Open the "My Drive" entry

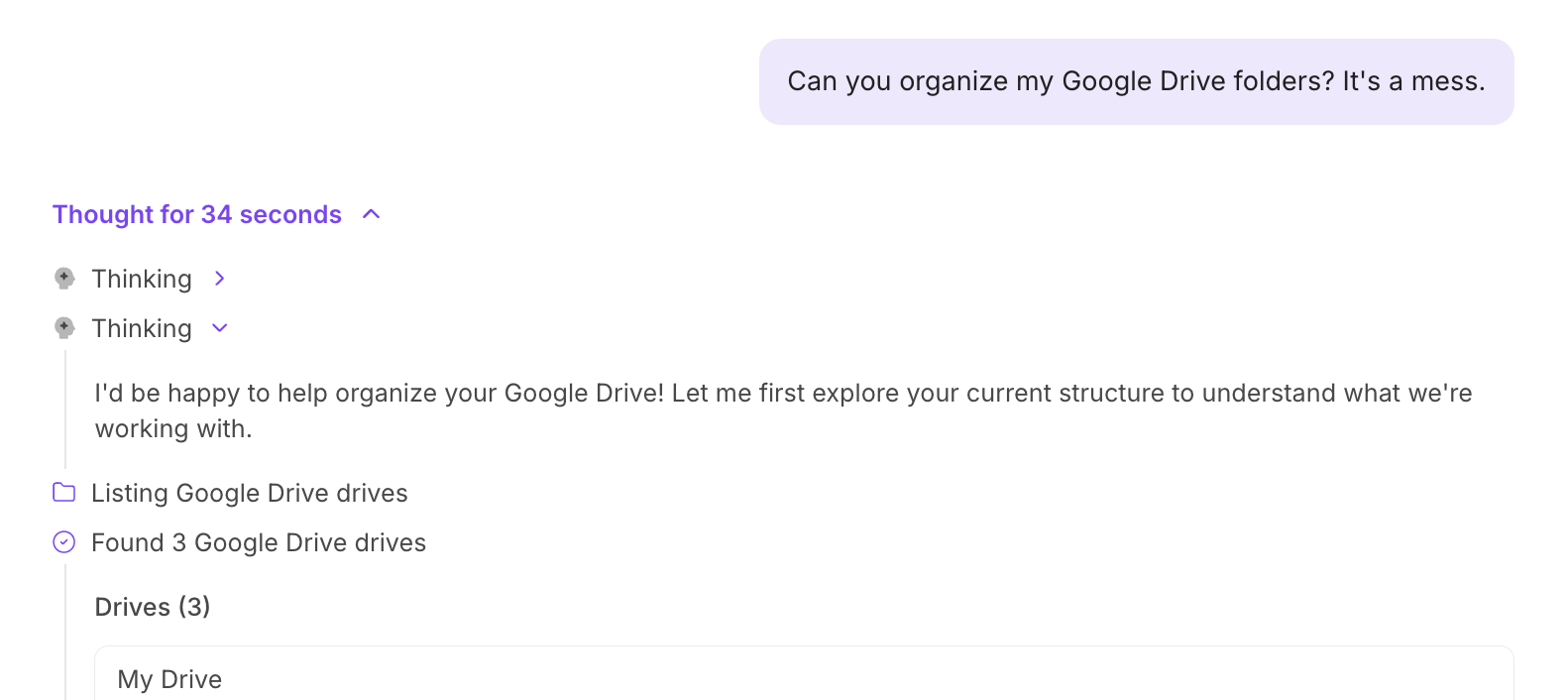[x=804, y=678]
